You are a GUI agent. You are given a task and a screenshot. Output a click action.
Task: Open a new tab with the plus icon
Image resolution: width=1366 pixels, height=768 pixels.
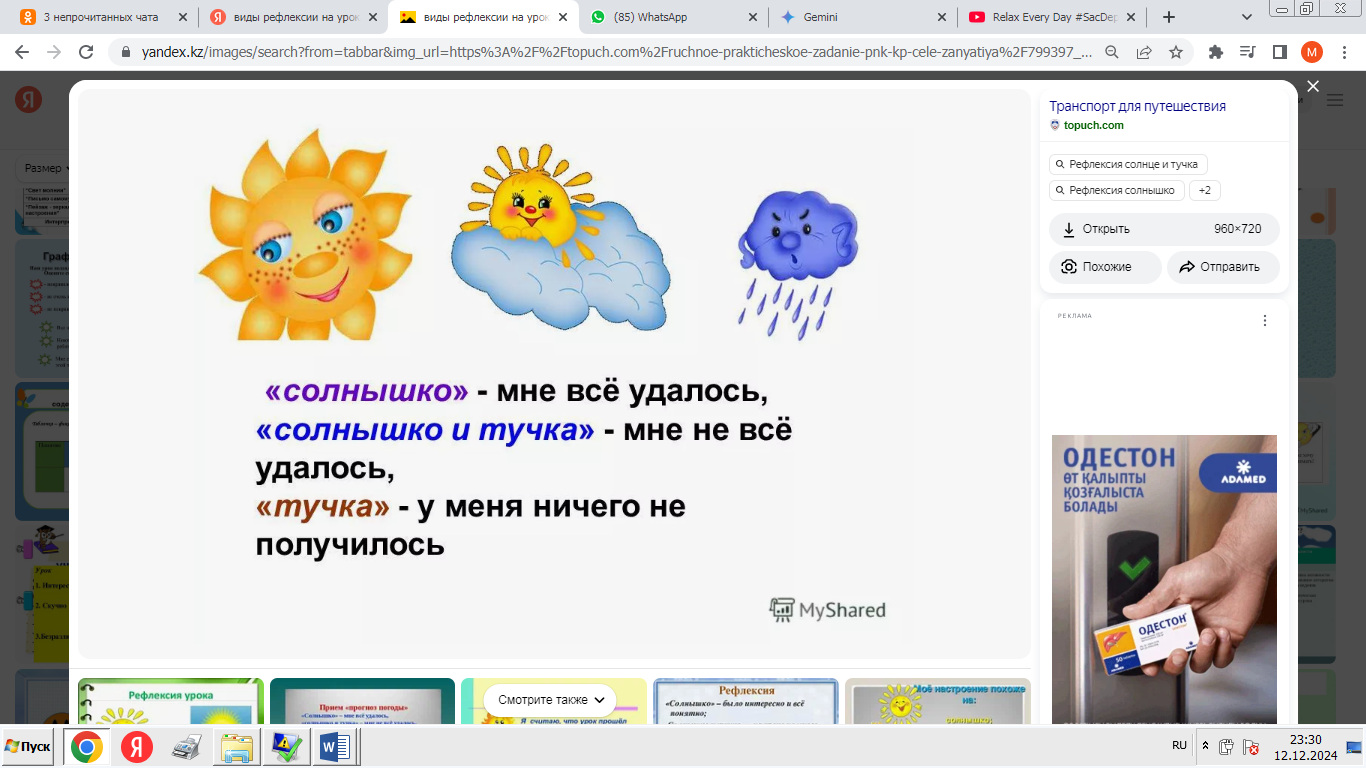[x=1169, y=17]
